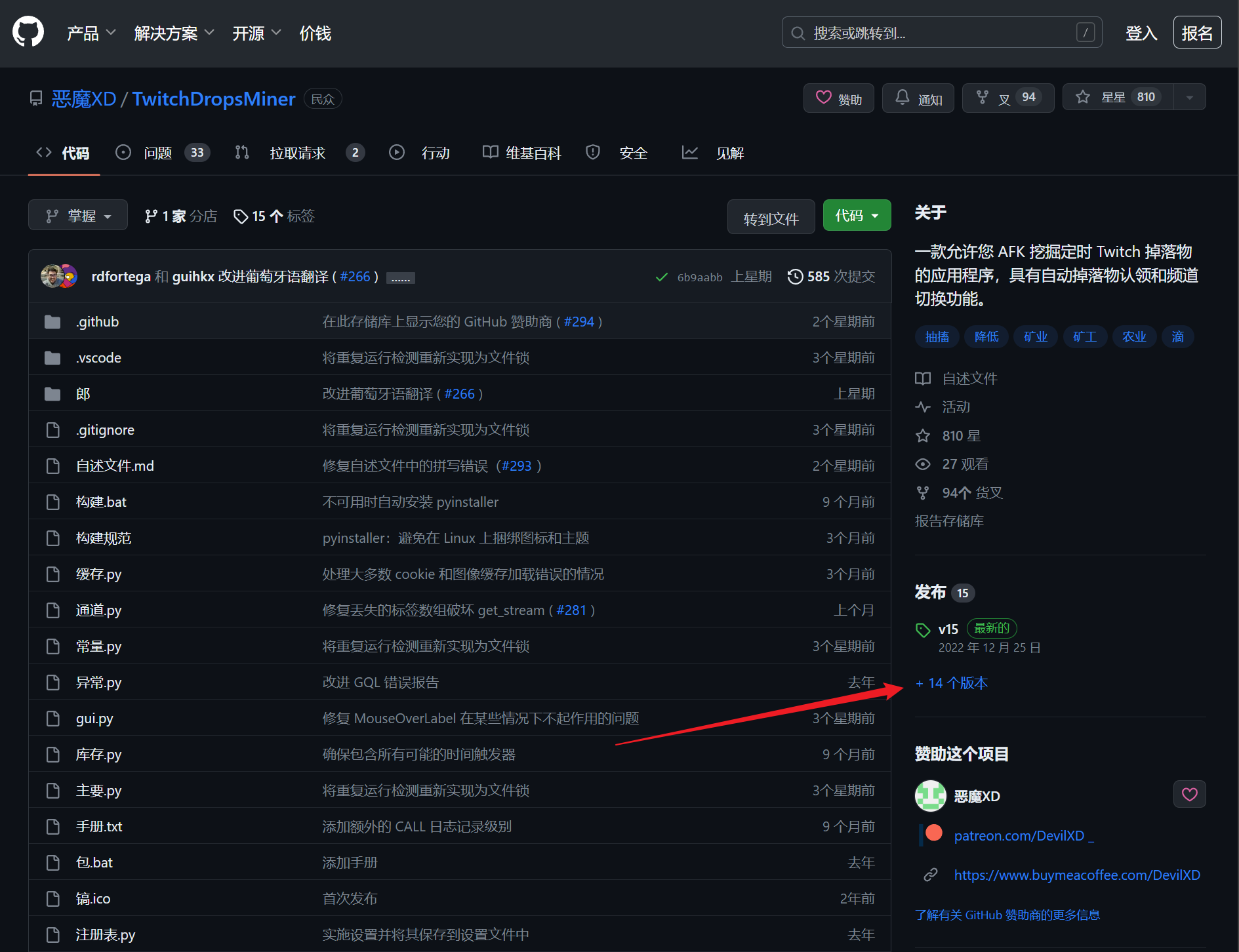Open pull request #281 link
This screenshot has width=1239, height=952.
coord(571,610)
